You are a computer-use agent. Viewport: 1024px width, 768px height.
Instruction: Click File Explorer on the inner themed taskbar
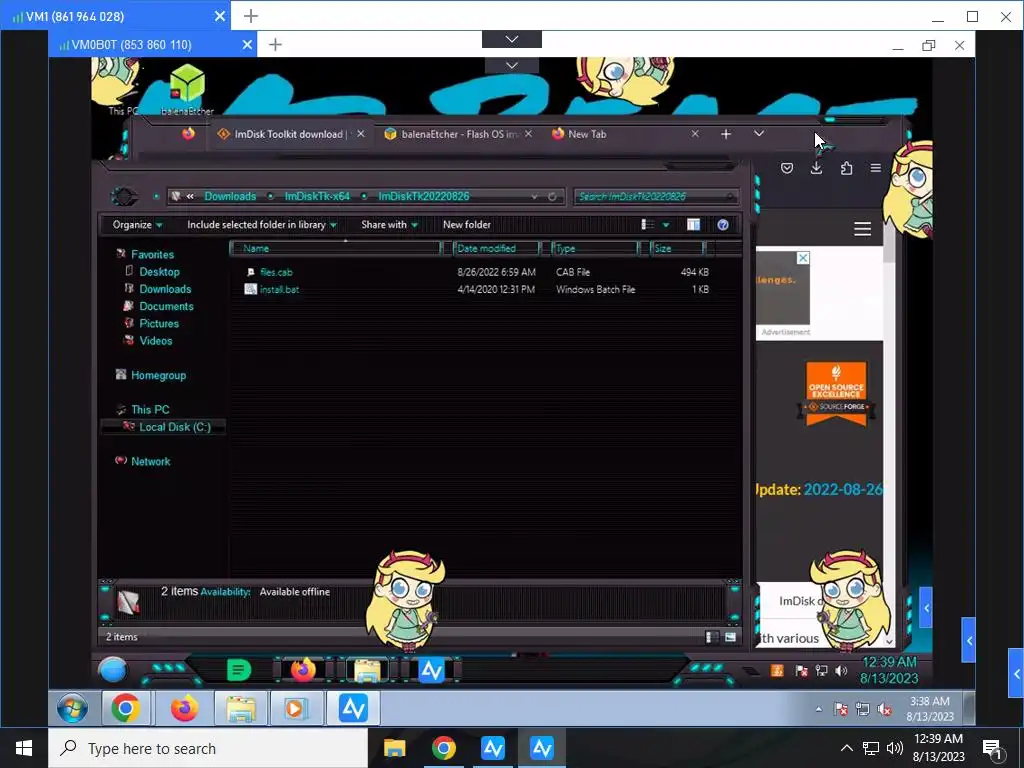(x=367, y=670)
